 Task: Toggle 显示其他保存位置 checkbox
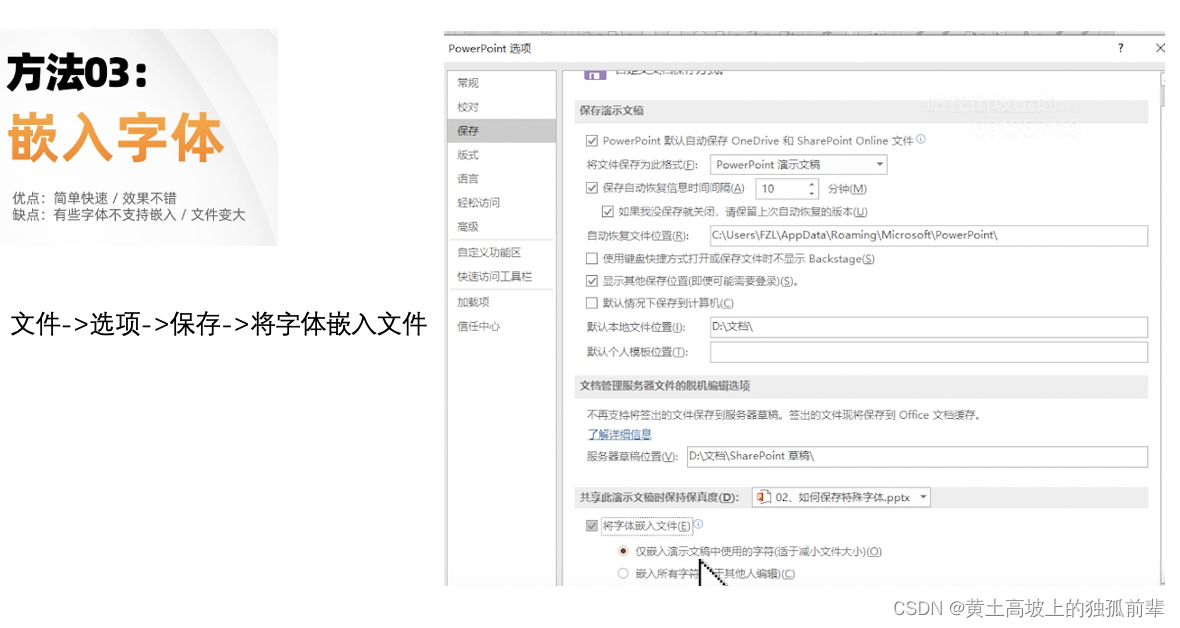[592, 281]
